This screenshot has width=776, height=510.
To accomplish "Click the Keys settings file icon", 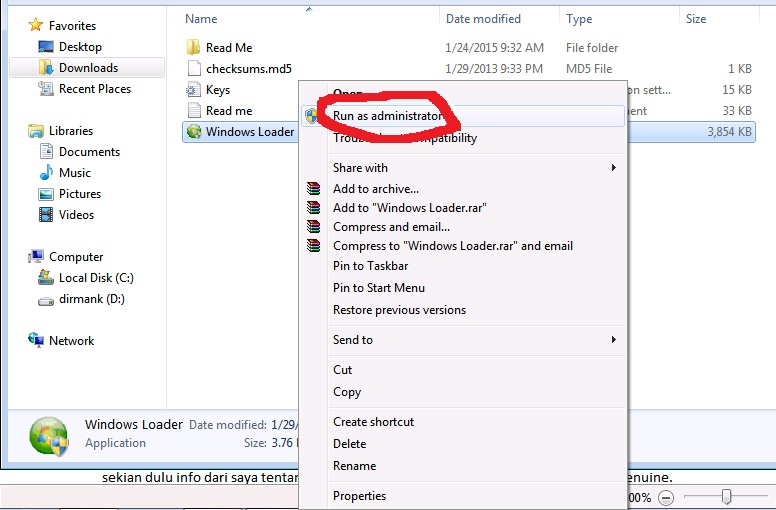I will 193,90.
